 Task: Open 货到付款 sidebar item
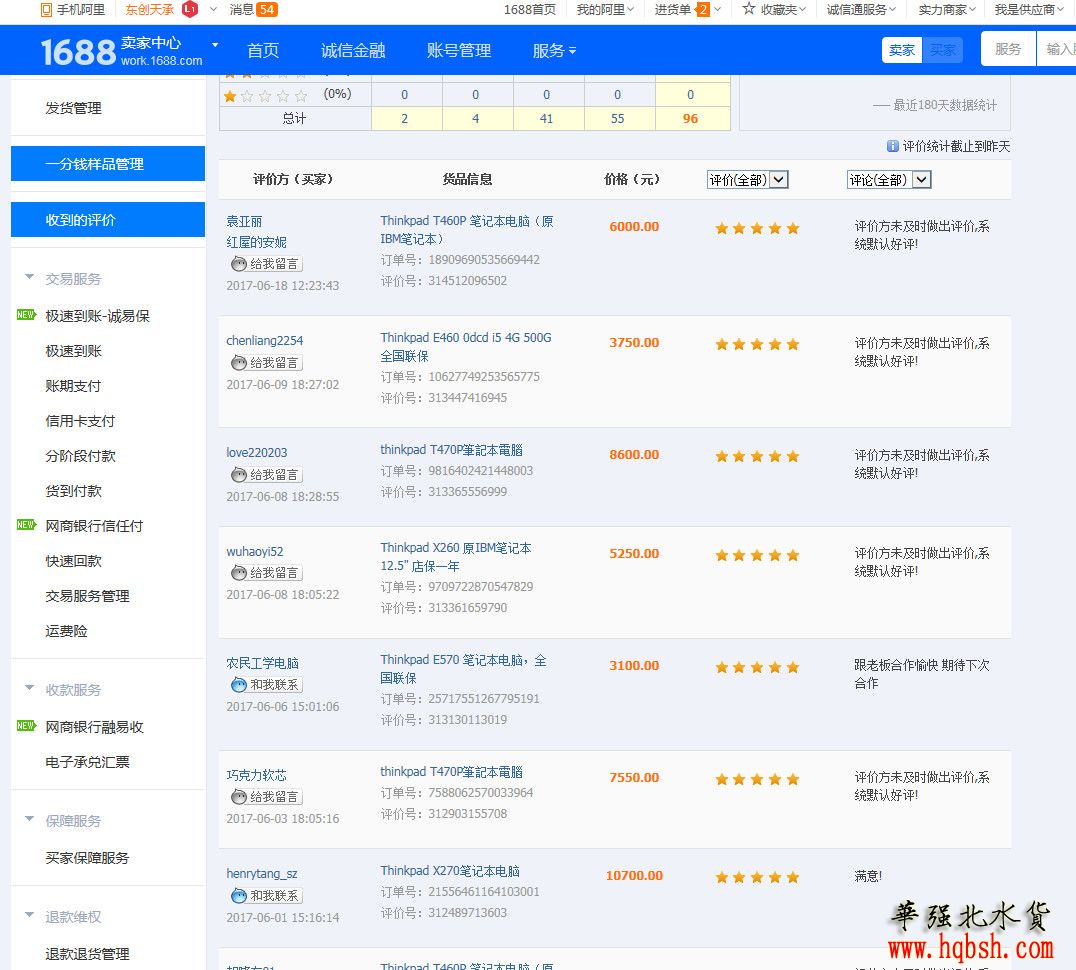click(73, 490)
